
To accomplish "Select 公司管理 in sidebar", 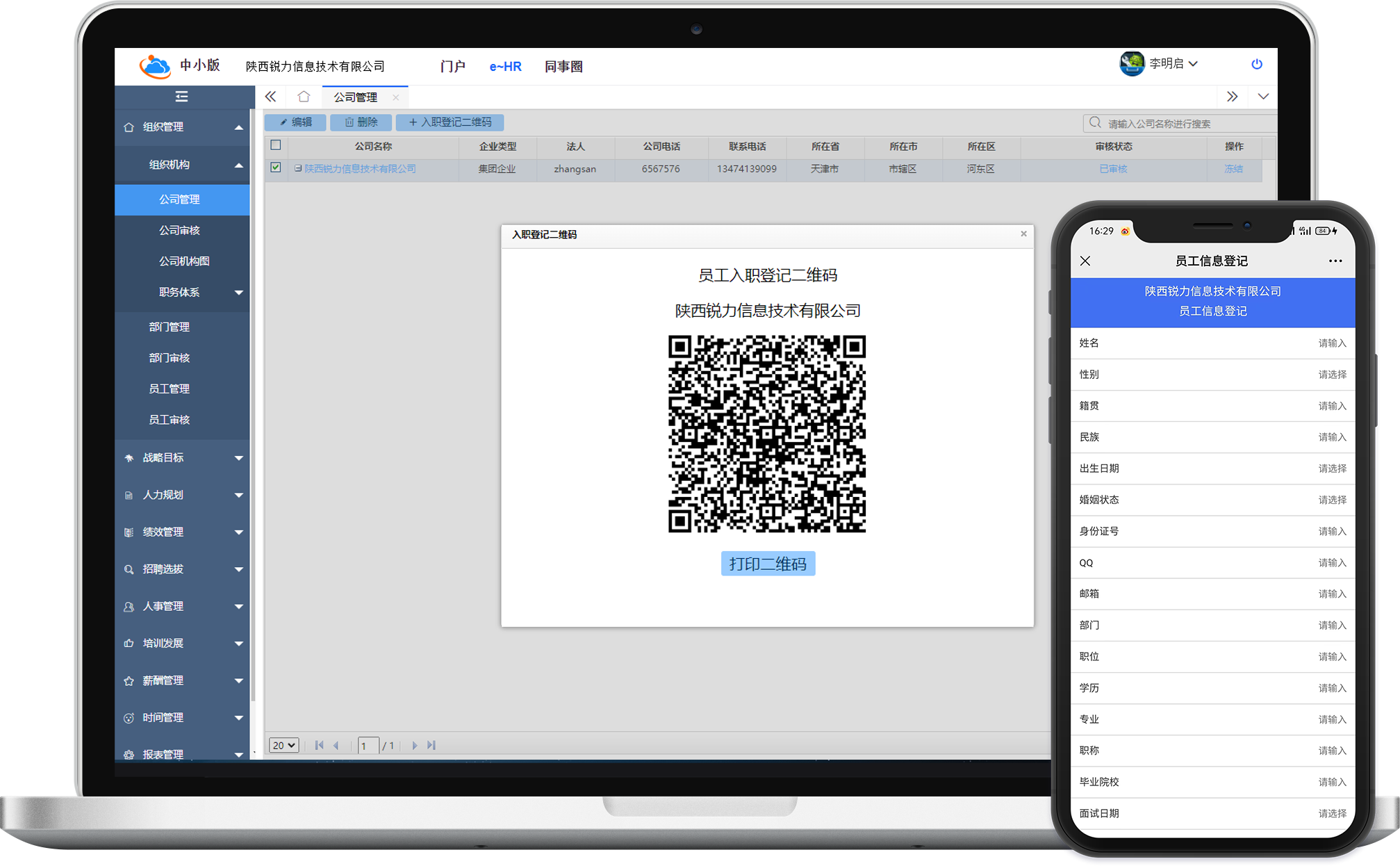I will 182,199.
